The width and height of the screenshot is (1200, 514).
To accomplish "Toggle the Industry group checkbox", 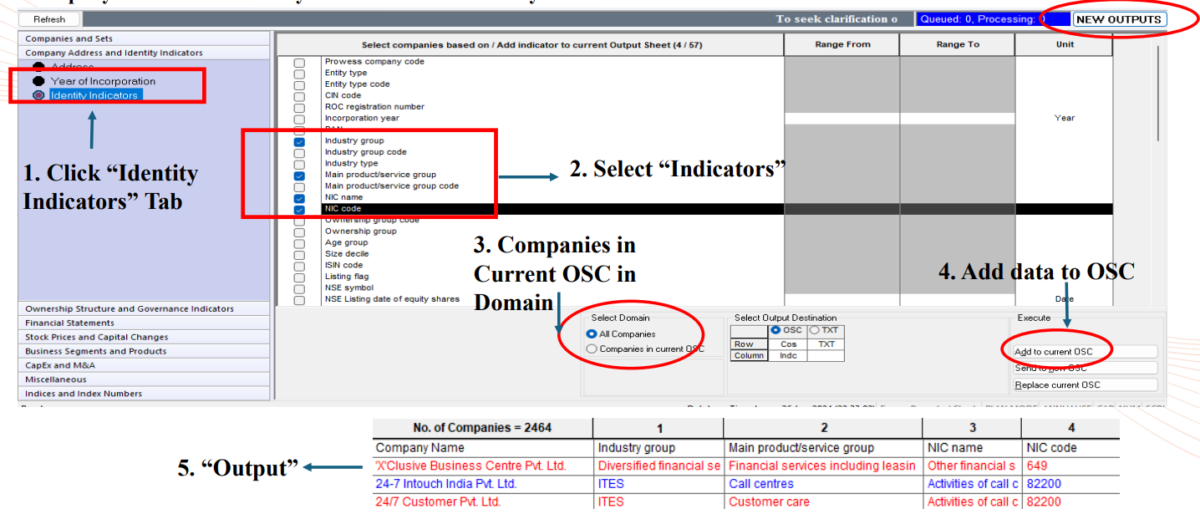I will [x=299, y=142].
